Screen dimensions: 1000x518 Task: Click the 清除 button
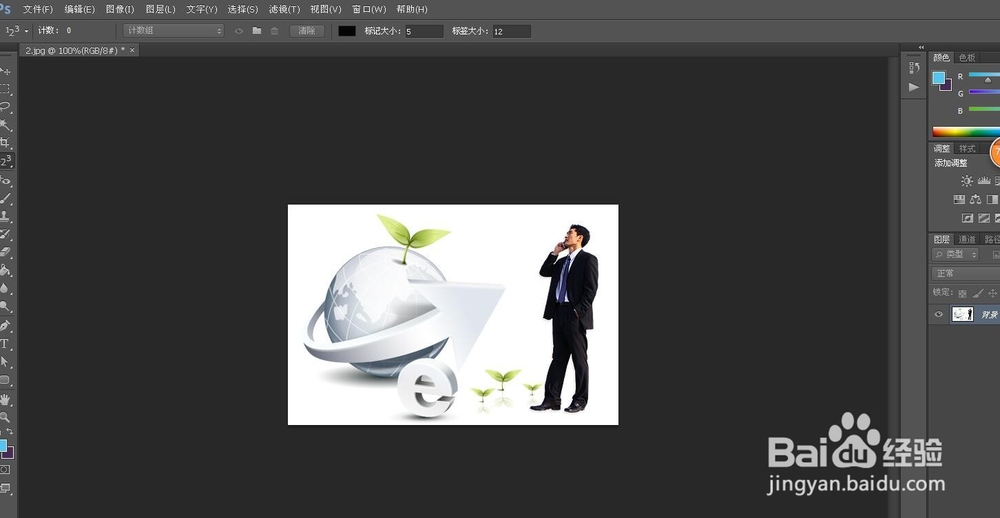click(307, 31)
